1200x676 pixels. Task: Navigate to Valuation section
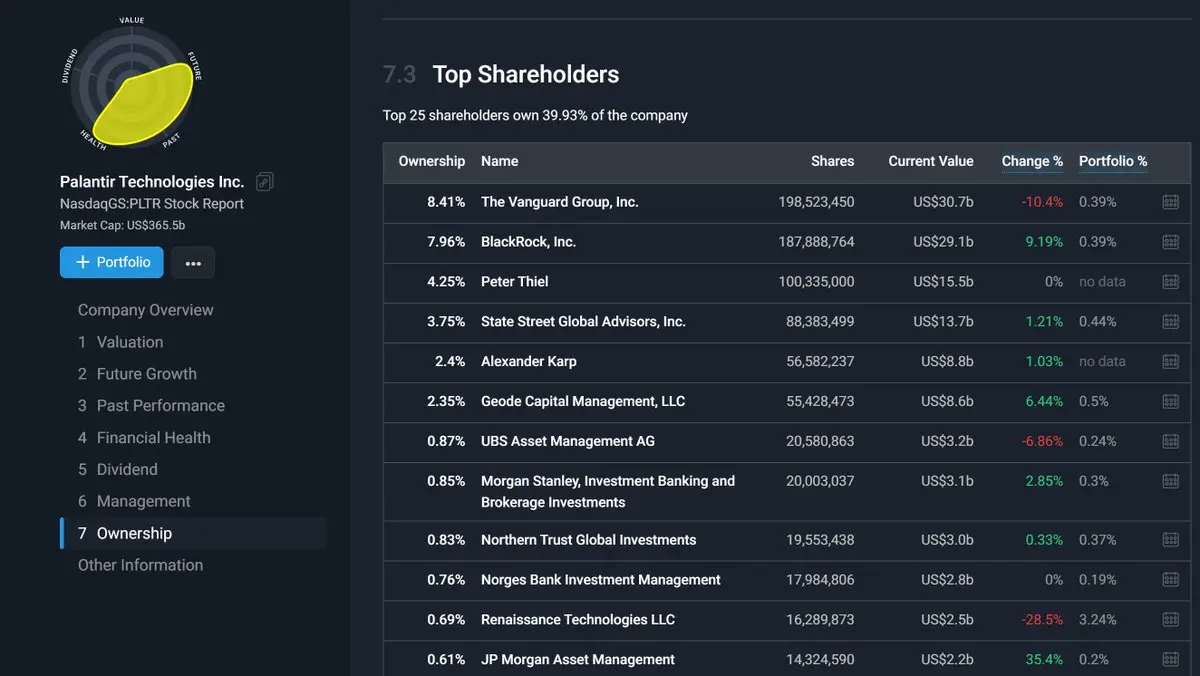(x=121, y=342)
